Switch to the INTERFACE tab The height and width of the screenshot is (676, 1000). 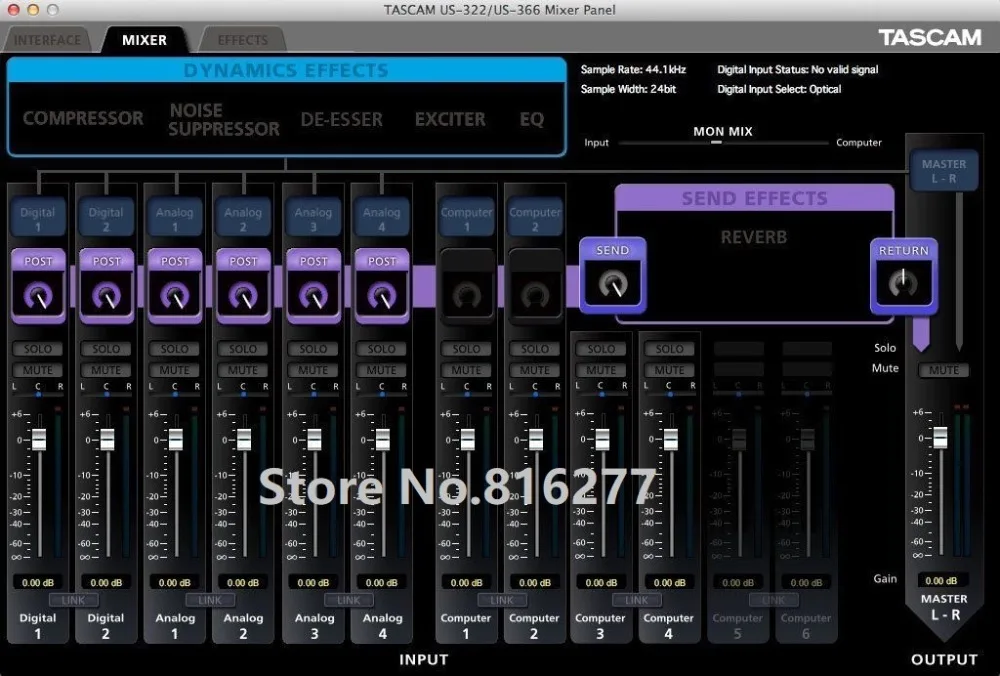(47, 40)
